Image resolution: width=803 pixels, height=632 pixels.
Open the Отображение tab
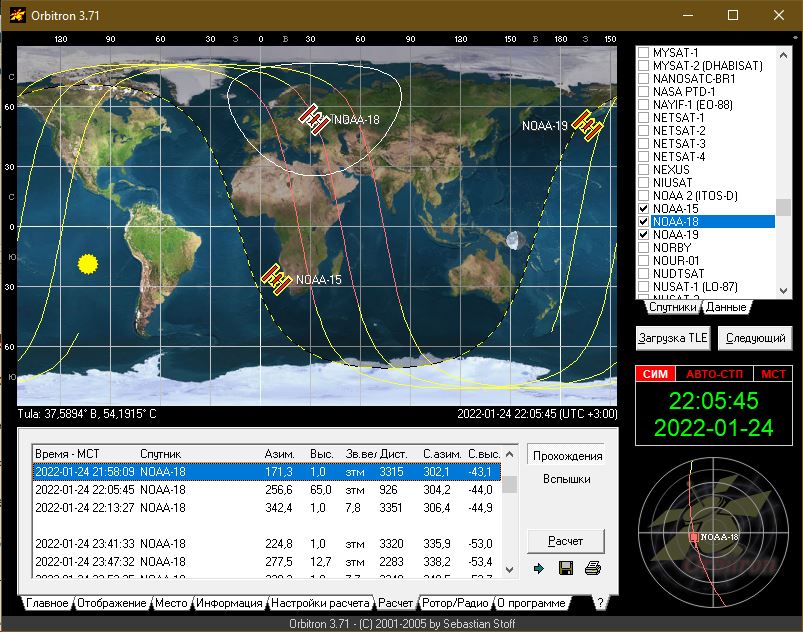(112, 603)
